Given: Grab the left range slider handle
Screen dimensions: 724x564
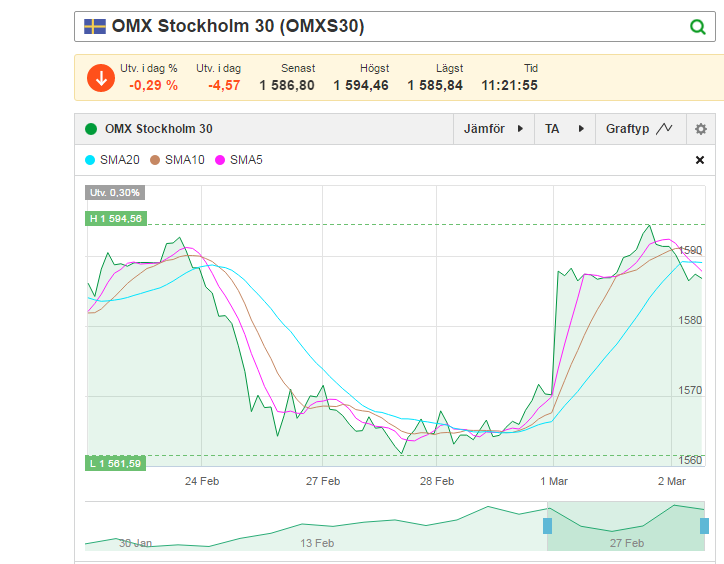Looking at the screenshot, I should 548,526.
